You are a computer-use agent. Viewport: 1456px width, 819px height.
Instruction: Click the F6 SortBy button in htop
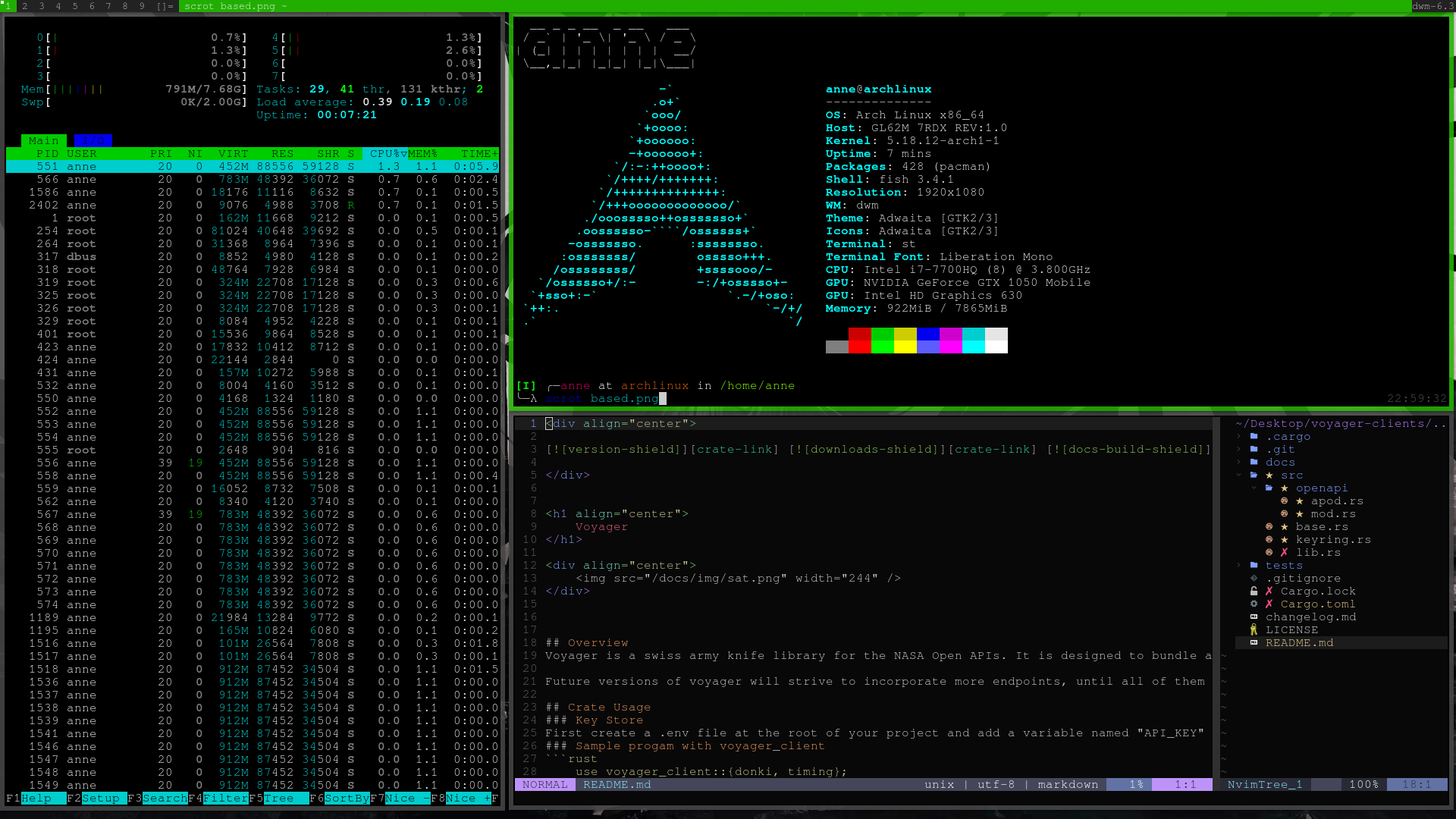click(347, 799)
